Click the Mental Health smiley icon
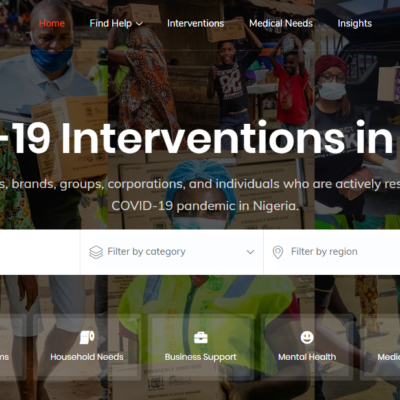Screen dimensions: 400x400 (x=307, y=337)
